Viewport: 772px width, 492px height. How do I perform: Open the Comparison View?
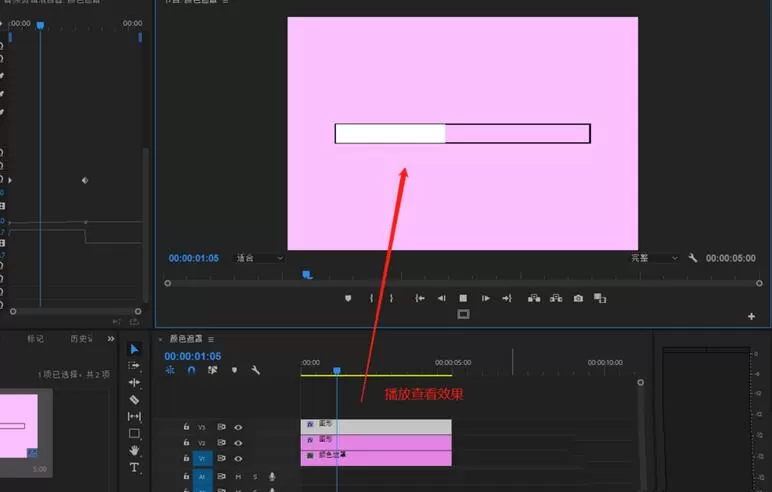click(600, 298)
